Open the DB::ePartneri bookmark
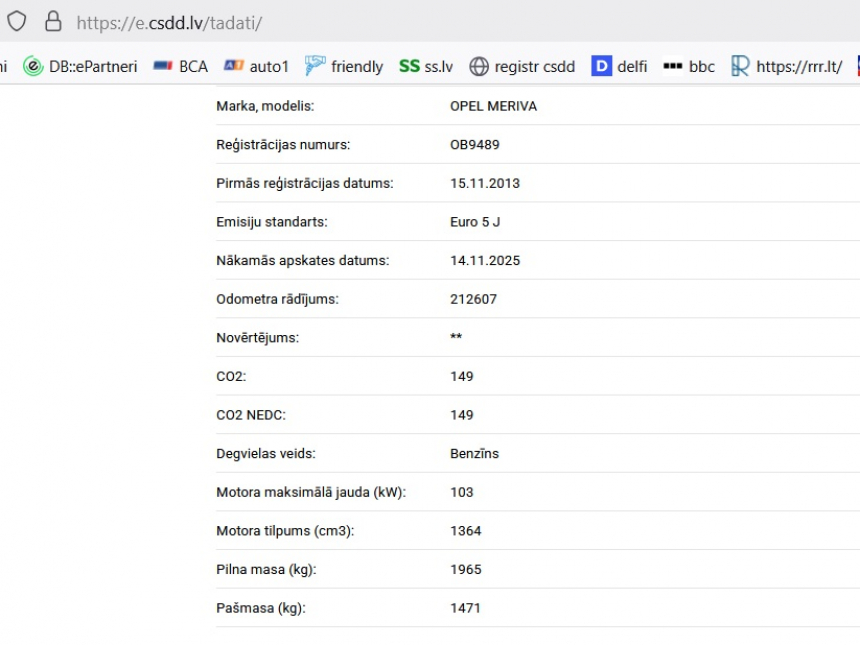 (80, 66)
